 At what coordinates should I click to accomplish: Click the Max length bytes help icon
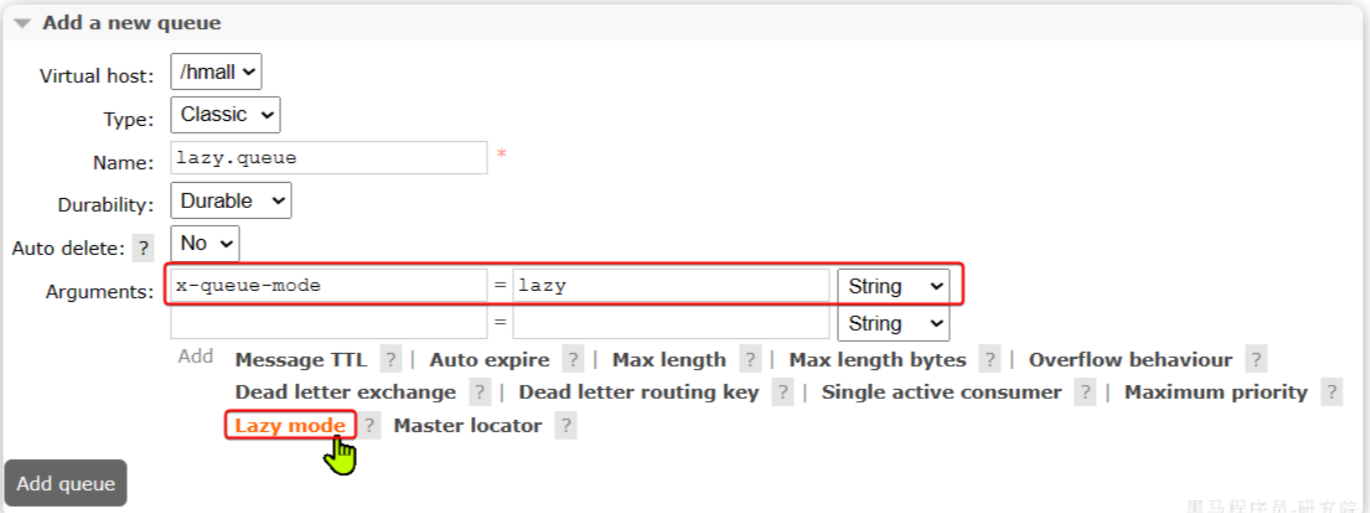[x=990, y=360]
